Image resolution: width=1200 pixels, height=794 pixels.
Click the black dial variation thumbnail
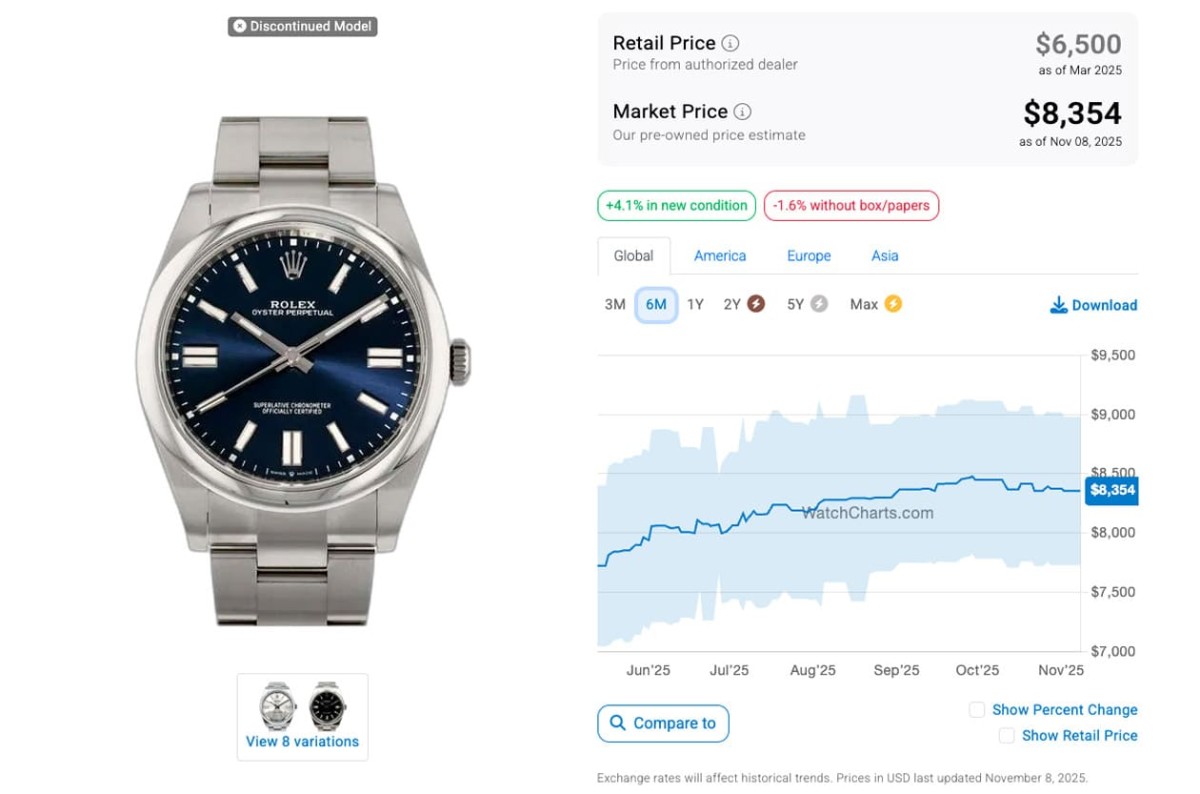click(326, 706)
